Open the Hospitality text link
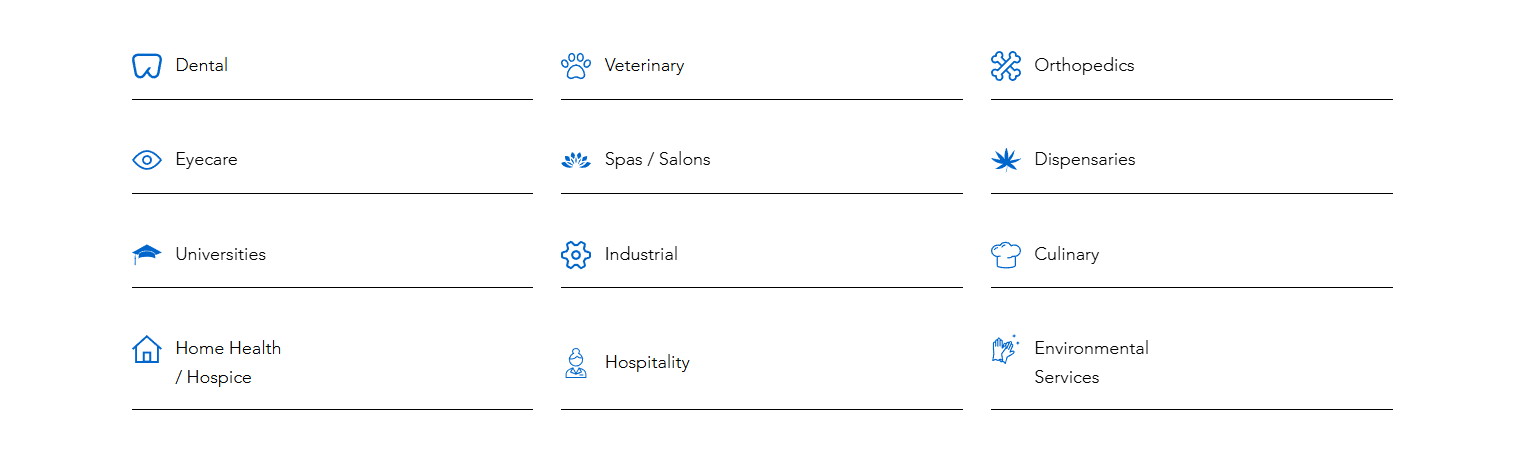Image resolution: width=1528 pixels, height=469 pixels. tap(648, 363)
